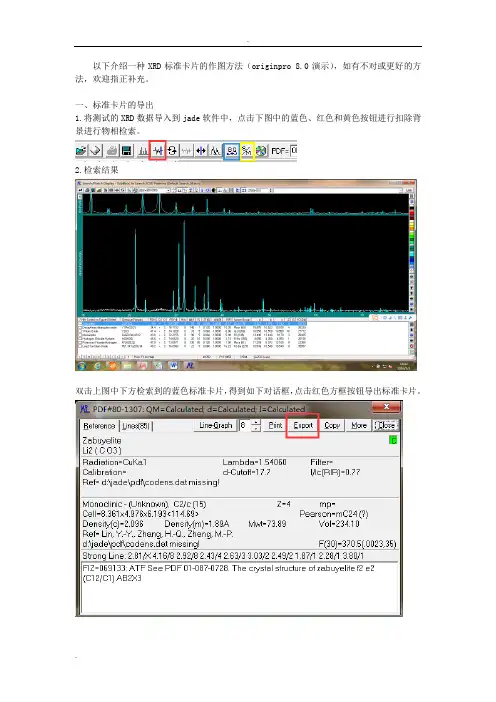Click the 'Strong Line' values row
496x702 pixels.
[223, 556]
